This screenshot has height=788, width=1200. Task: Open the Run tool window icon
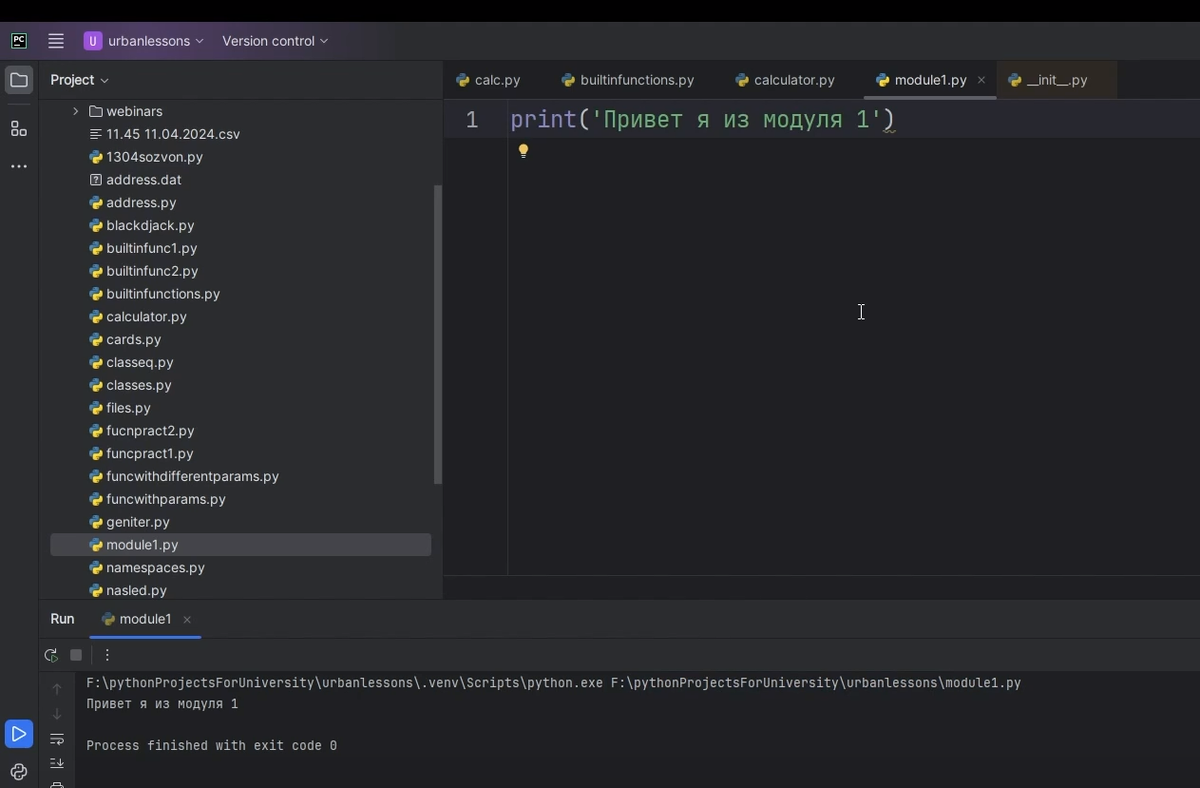point(19,734)
